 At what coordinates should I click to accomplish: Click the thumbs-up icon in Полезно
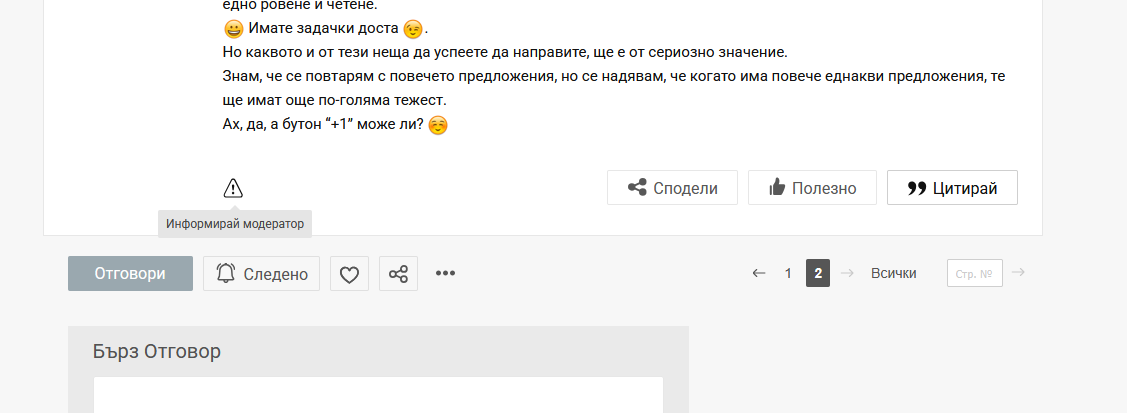777,187
